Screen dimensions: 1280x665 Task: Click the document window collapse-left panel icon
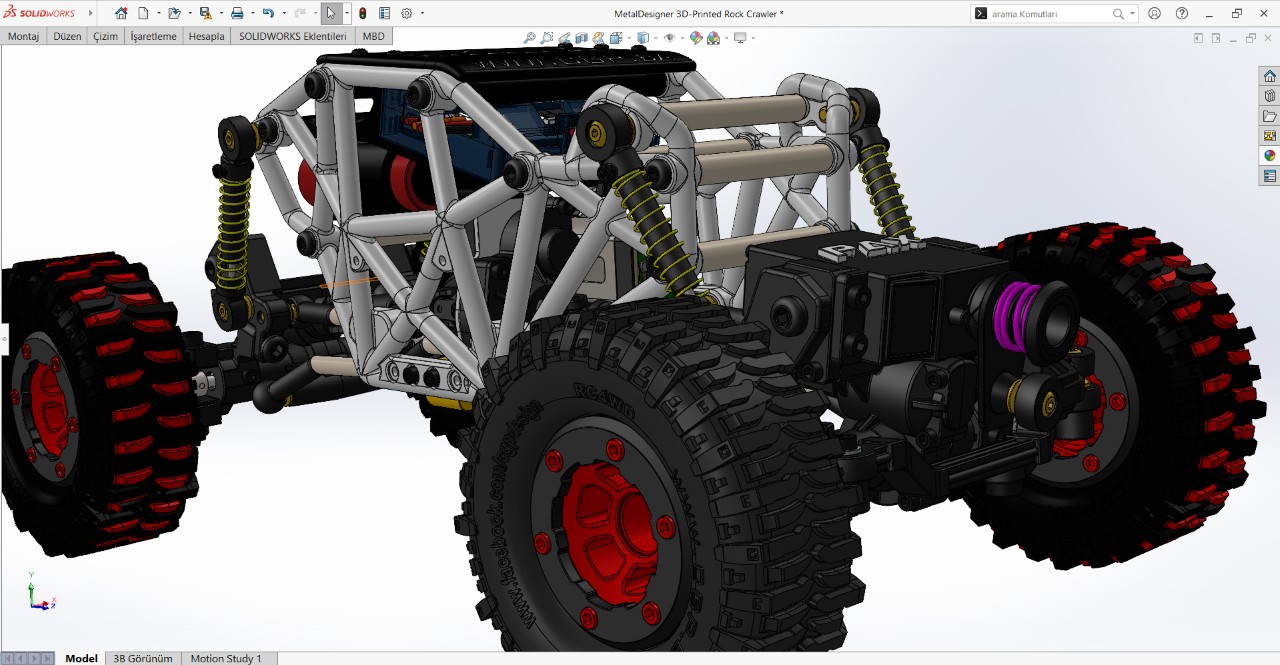[x=1199, y=38]
